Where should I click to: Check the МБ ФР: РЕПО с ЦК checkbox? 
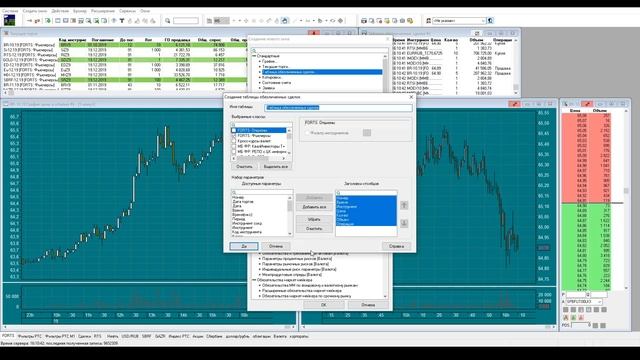[x=234, y=151]
